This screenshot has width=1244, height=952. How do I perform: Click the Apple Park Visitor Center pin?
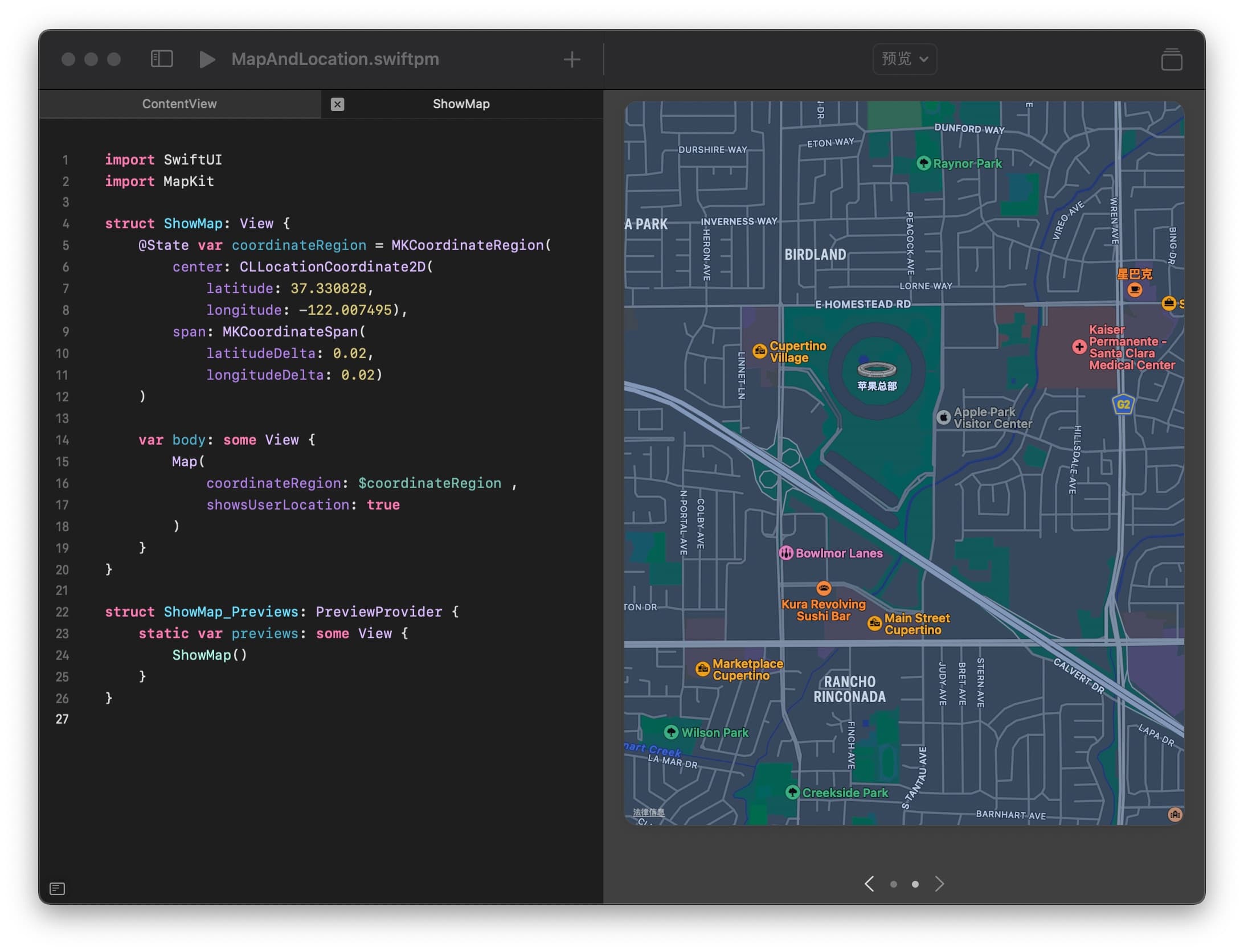point(943,417)
